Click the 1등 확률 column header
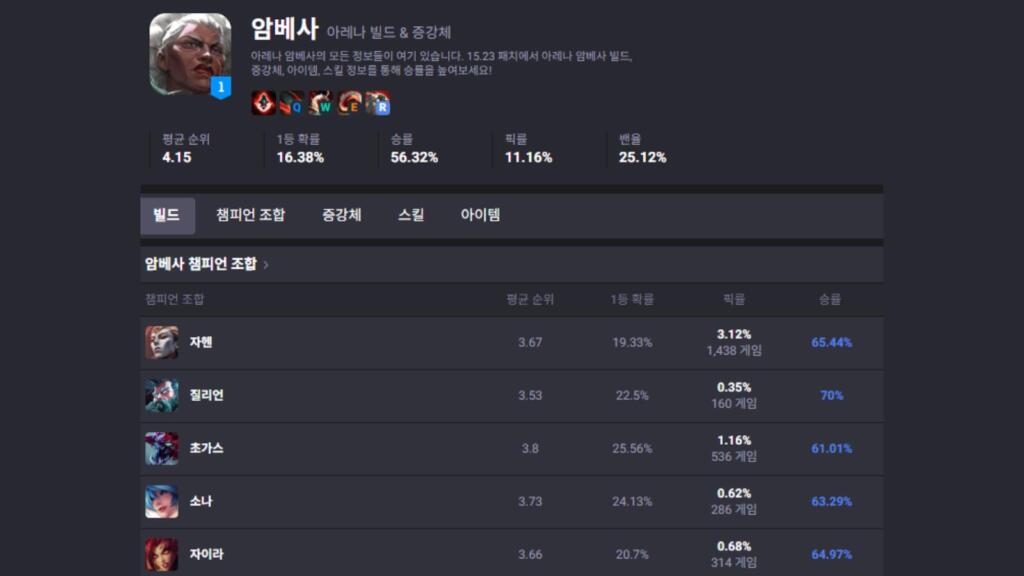Viewport: 1024px width, 576px height. pos(632,299)
